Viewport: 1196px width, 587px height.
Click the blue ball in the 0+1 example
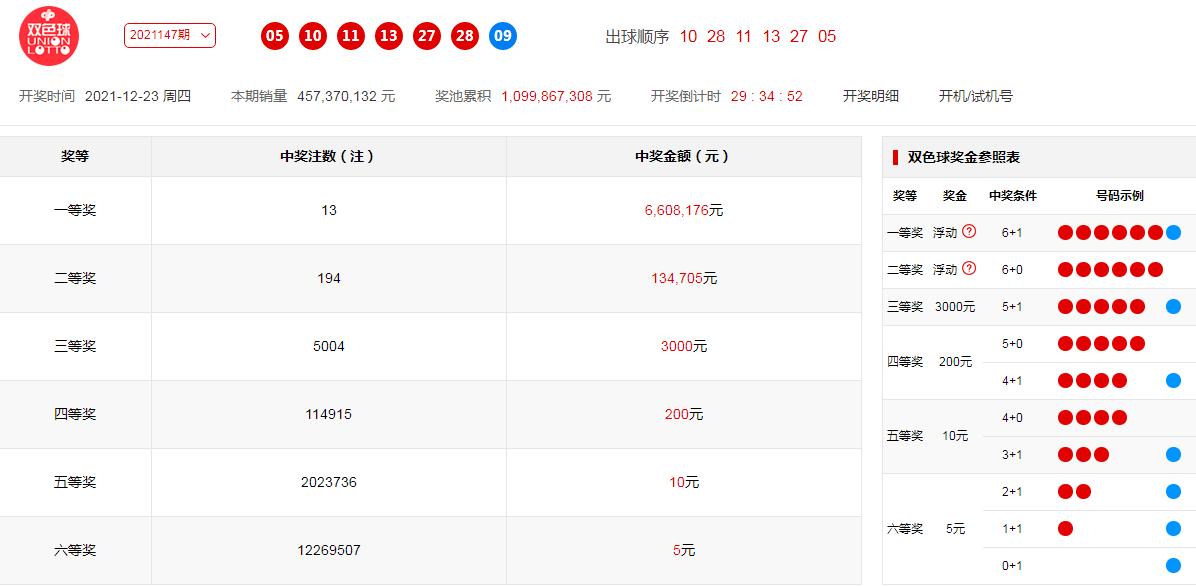pos(1173,566)
